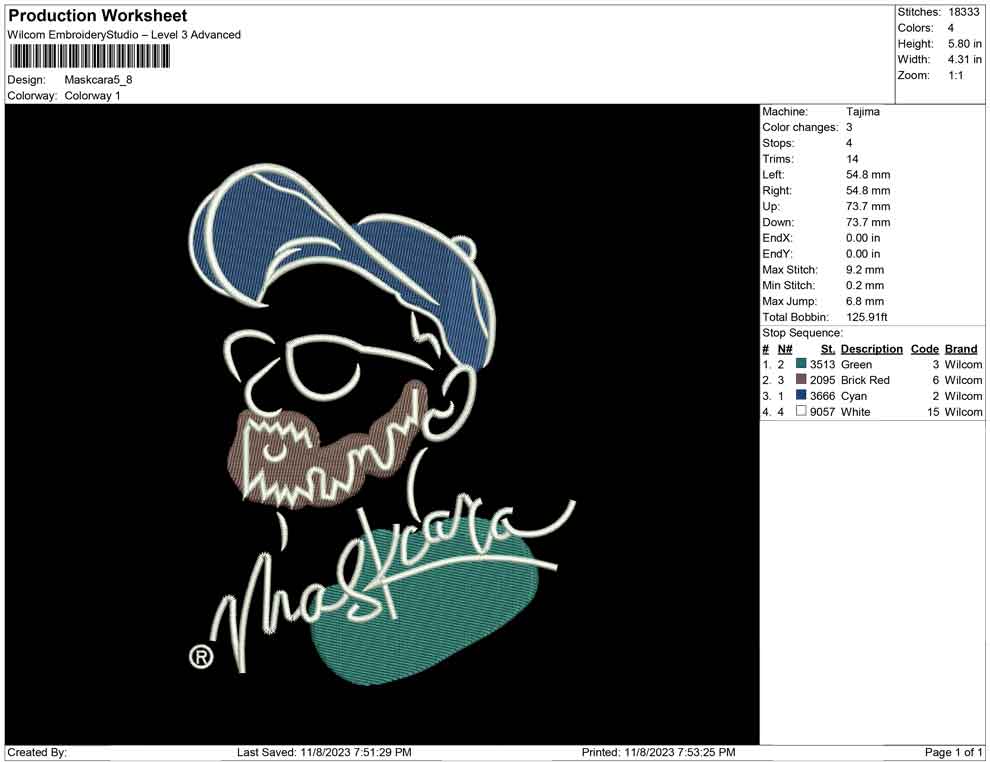
Task: Click thread number 2095 in stop sequence
Action: [x=823, y=380]
